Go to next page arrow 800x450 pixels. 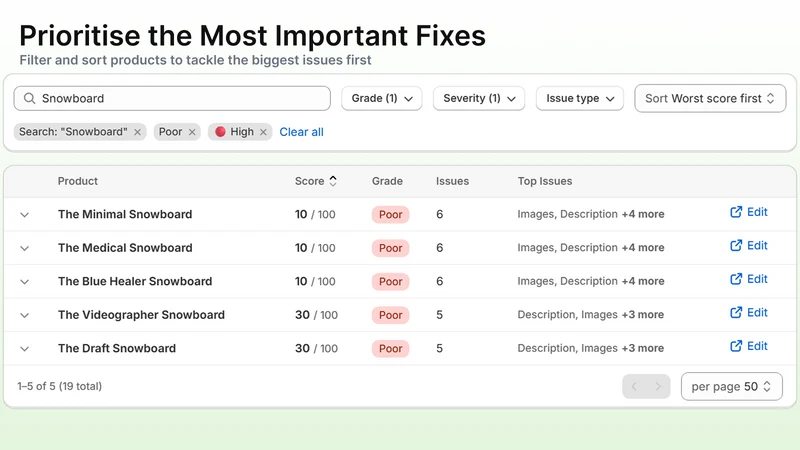click(658, 386)
